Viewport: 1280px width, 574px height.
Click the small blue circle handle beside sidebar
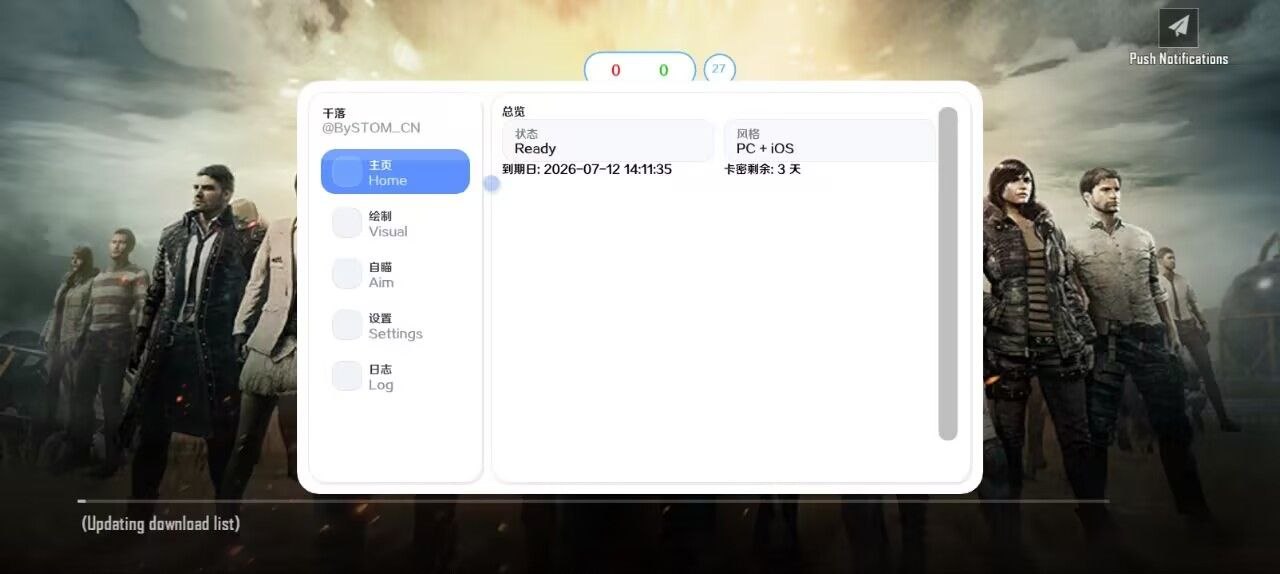(x=491, y=183)
